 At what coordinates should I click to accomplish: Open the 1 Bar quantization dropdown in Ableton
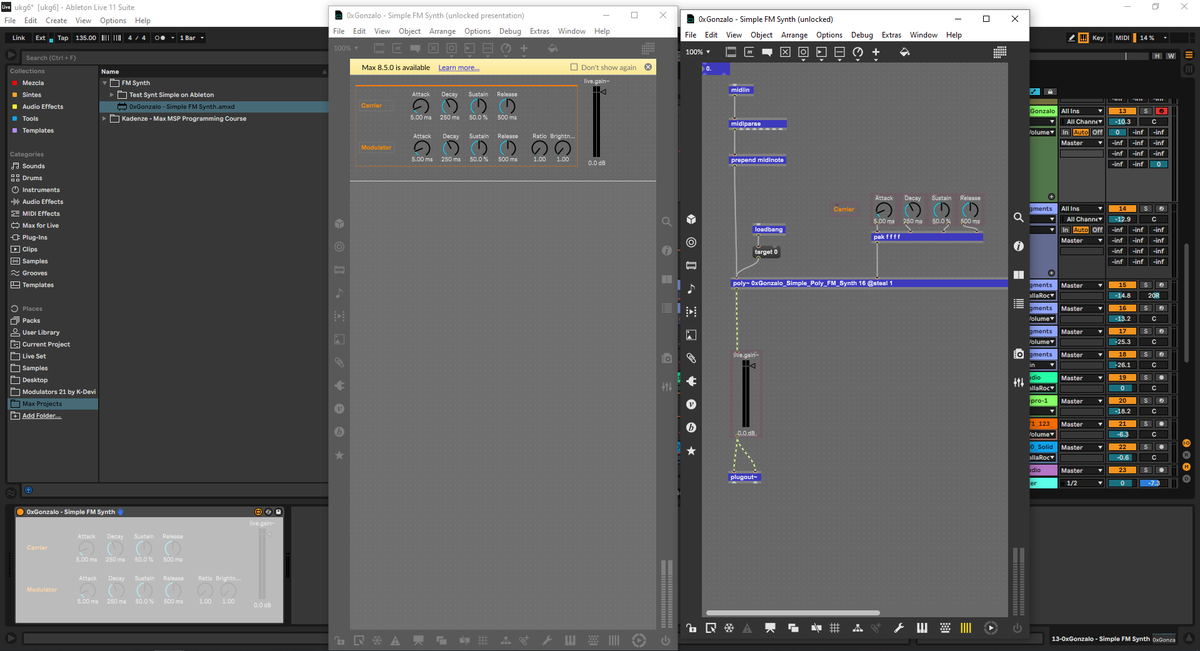coord(191,37)
